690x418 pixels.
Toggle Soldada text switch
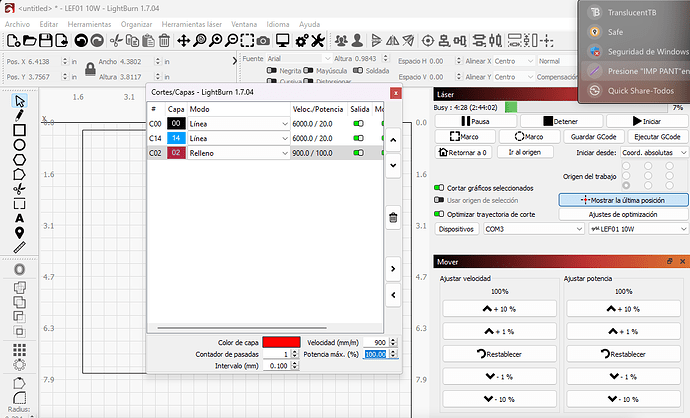pyautogui.click(x=358, y=70)
